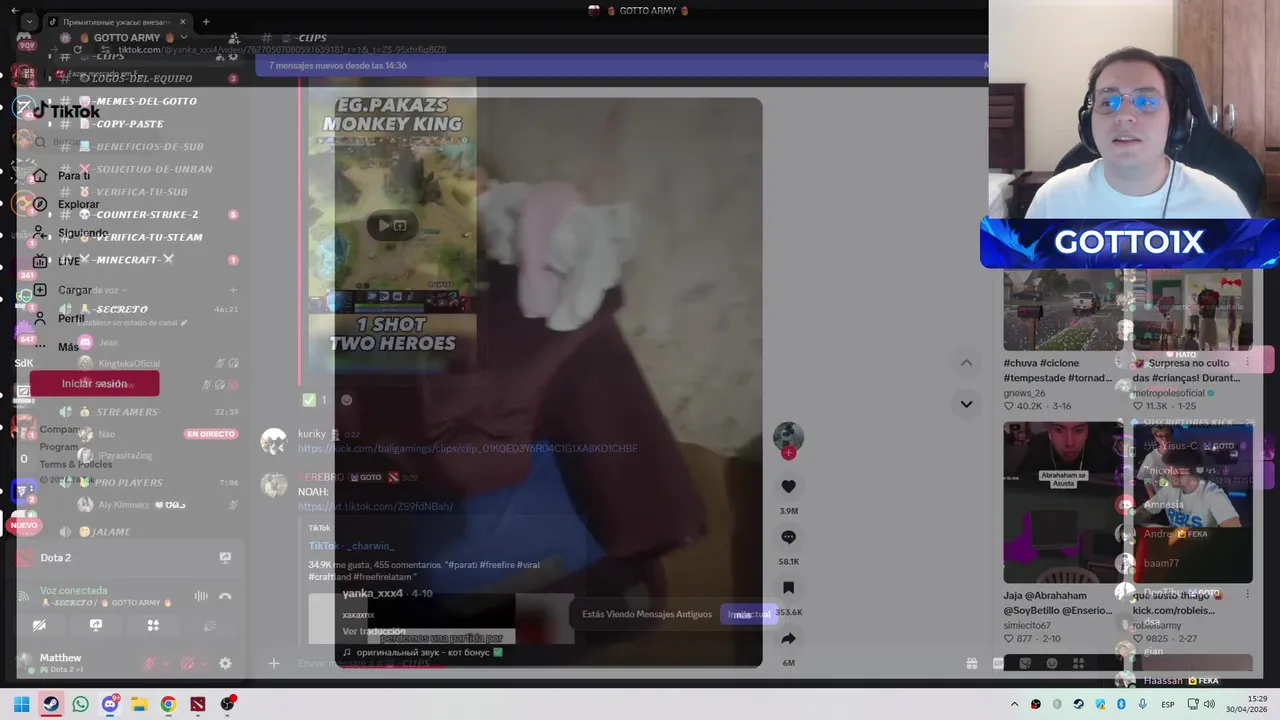Open gift Nitro icon in message bar

pos(971,663)
